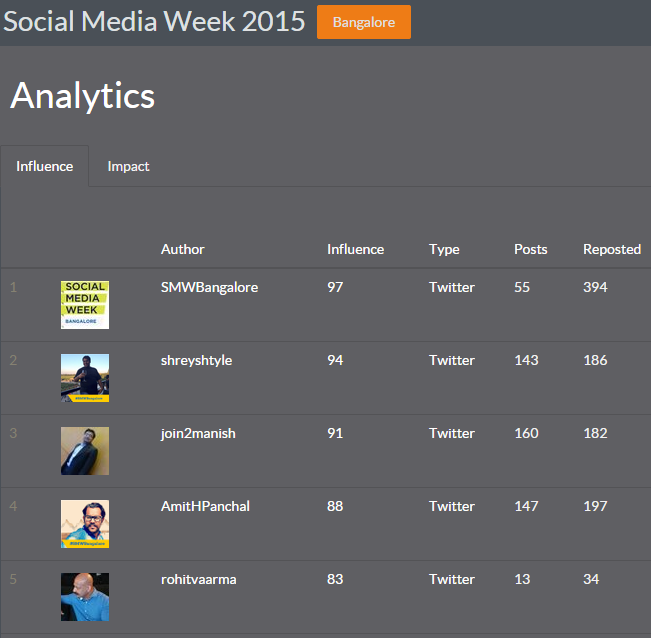Open SMWBangalore profile picture

(x=85, y=305)
